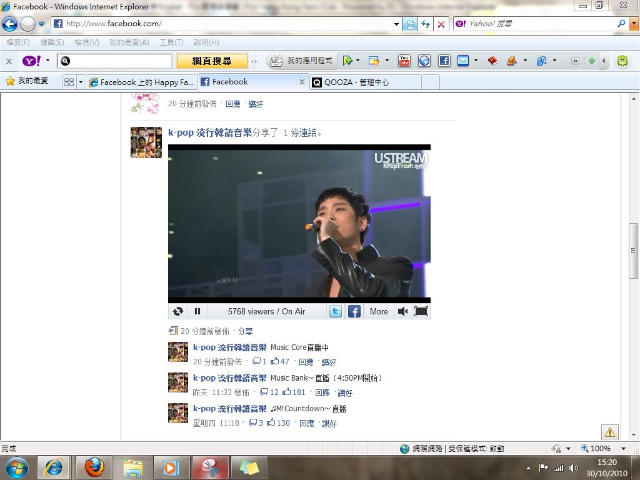The width and height of the screenshot is (640, 480).
Task: Open the 我的最愛(A) menu
Action: pos(129,42)
